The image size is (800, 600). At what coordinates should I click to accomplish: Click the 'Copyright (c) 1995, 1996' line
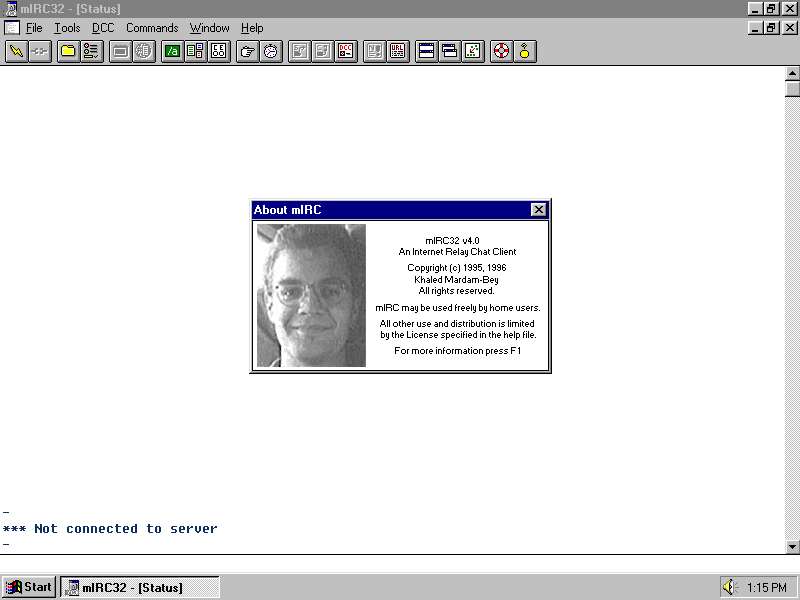[x=457, y=268]
